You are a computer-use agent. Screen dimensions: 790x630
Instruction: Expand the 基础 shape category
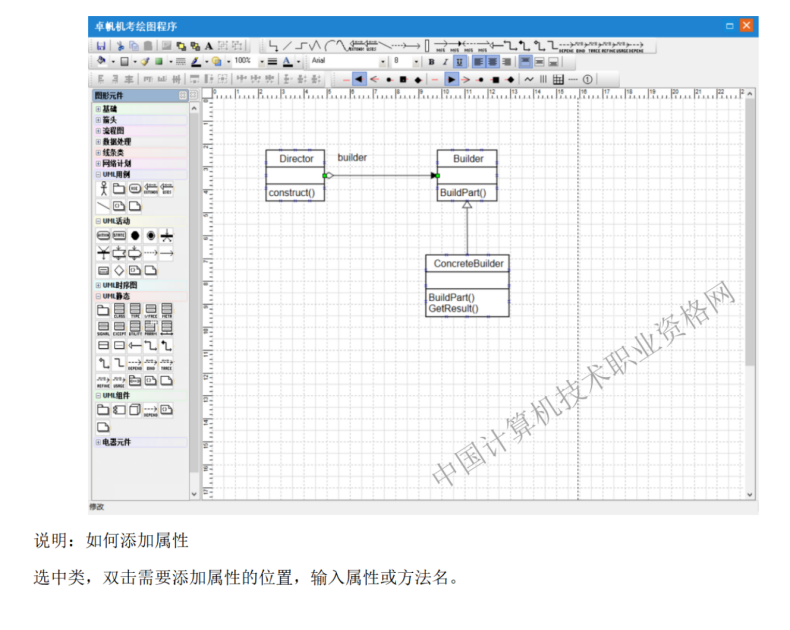pyautogui.click(x=98, y=109)
